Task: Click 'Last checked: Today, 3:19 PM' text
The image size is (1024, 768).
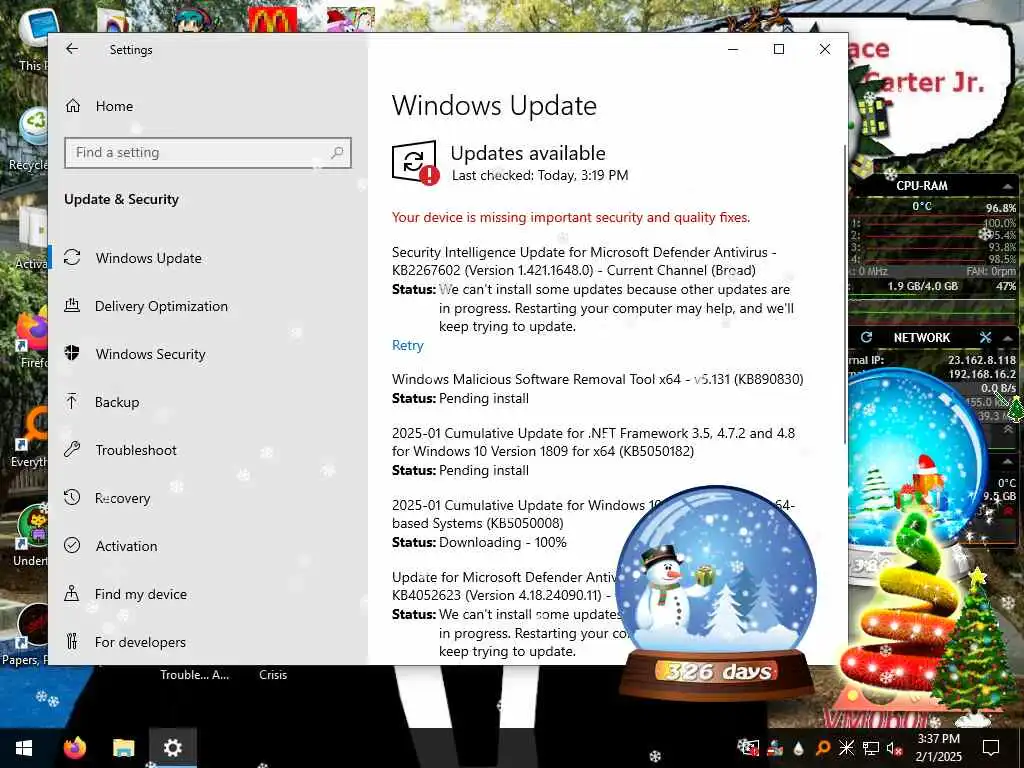Action: (x=540, y=175)
